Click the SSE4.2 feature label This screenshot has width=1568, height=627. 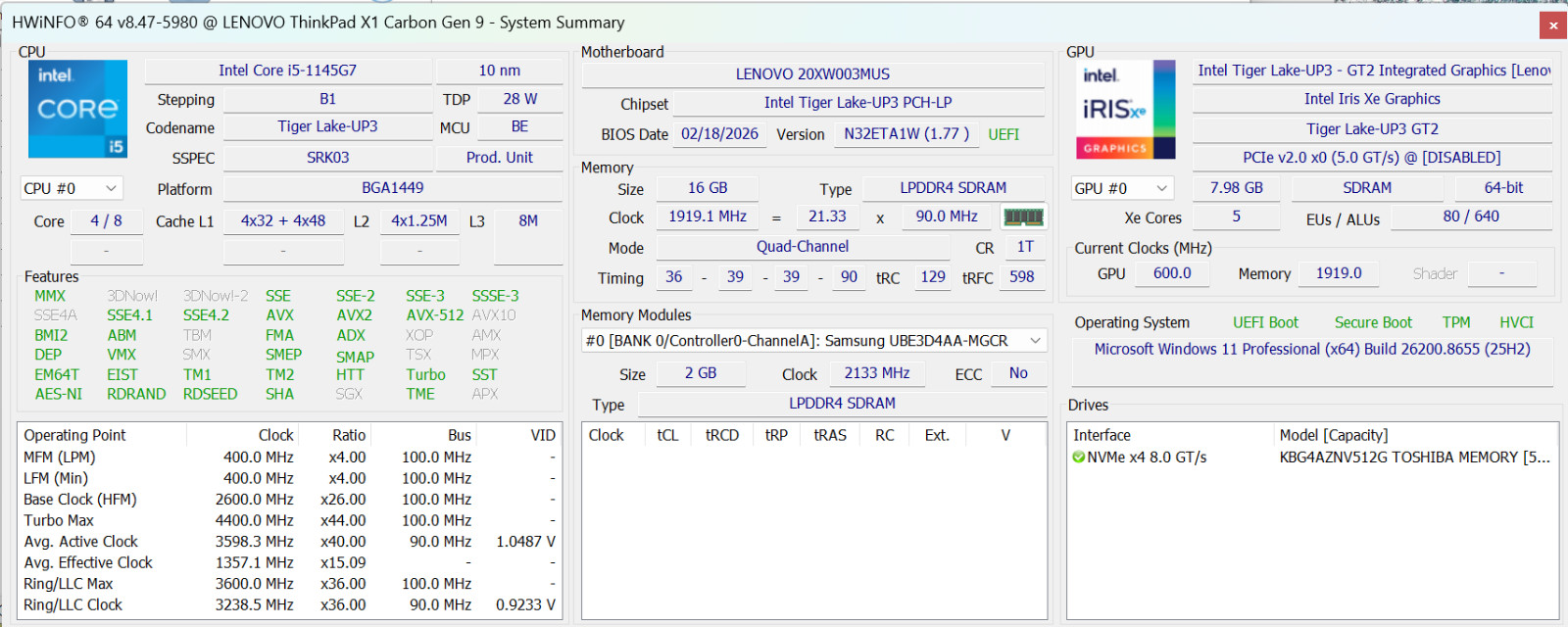206,315
